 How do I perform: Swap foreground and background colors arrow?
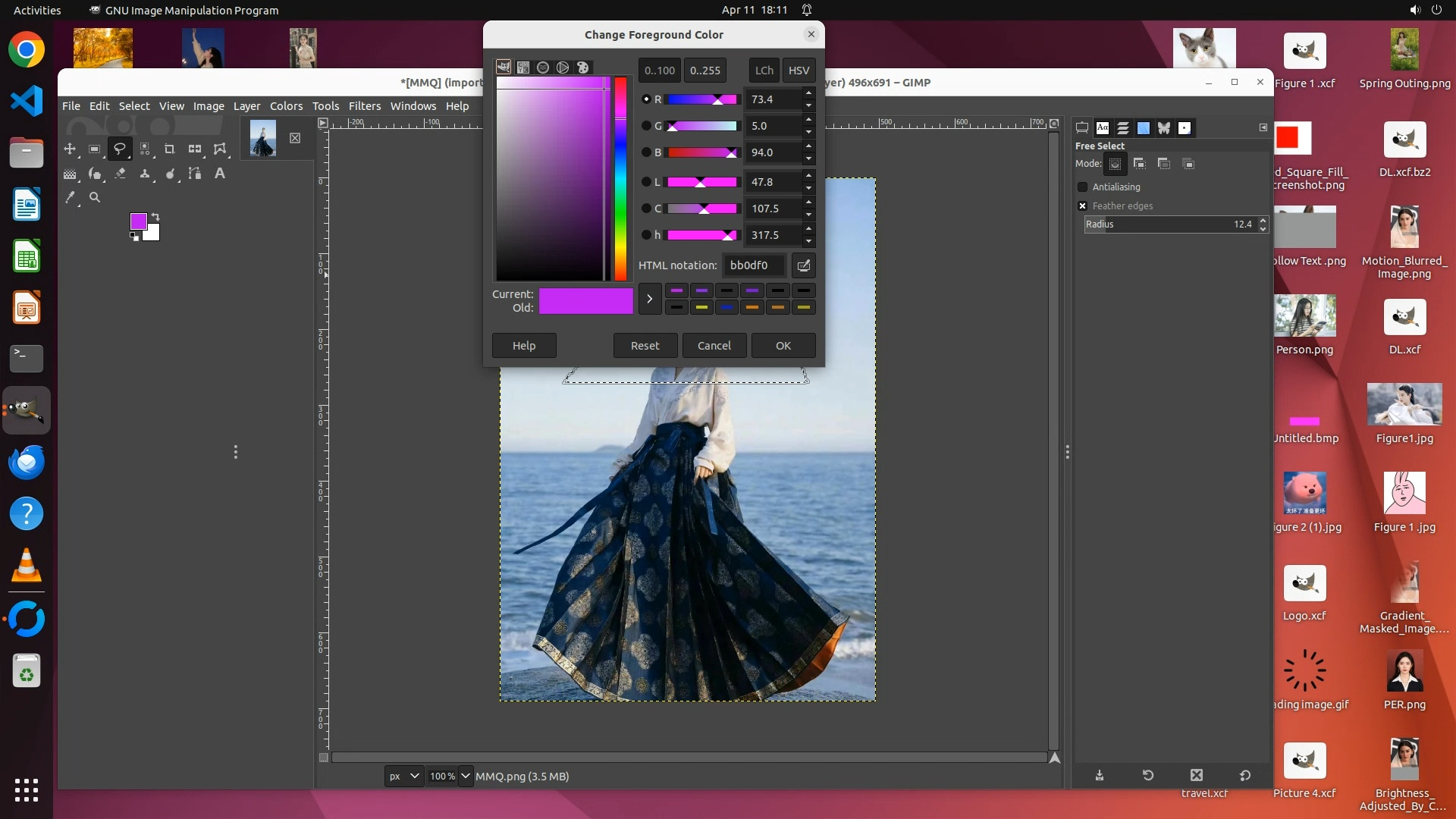coord(155,217)
